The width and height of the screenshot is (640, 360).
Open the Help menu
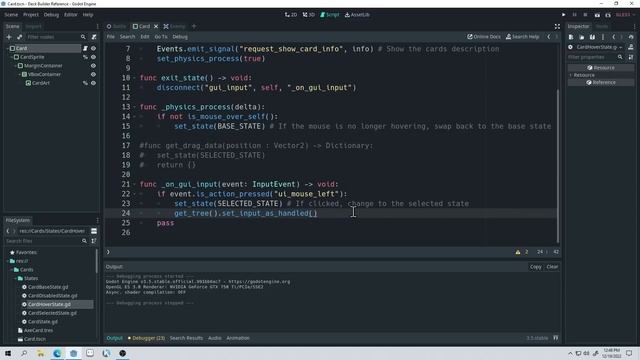click(x=88, y=15)
